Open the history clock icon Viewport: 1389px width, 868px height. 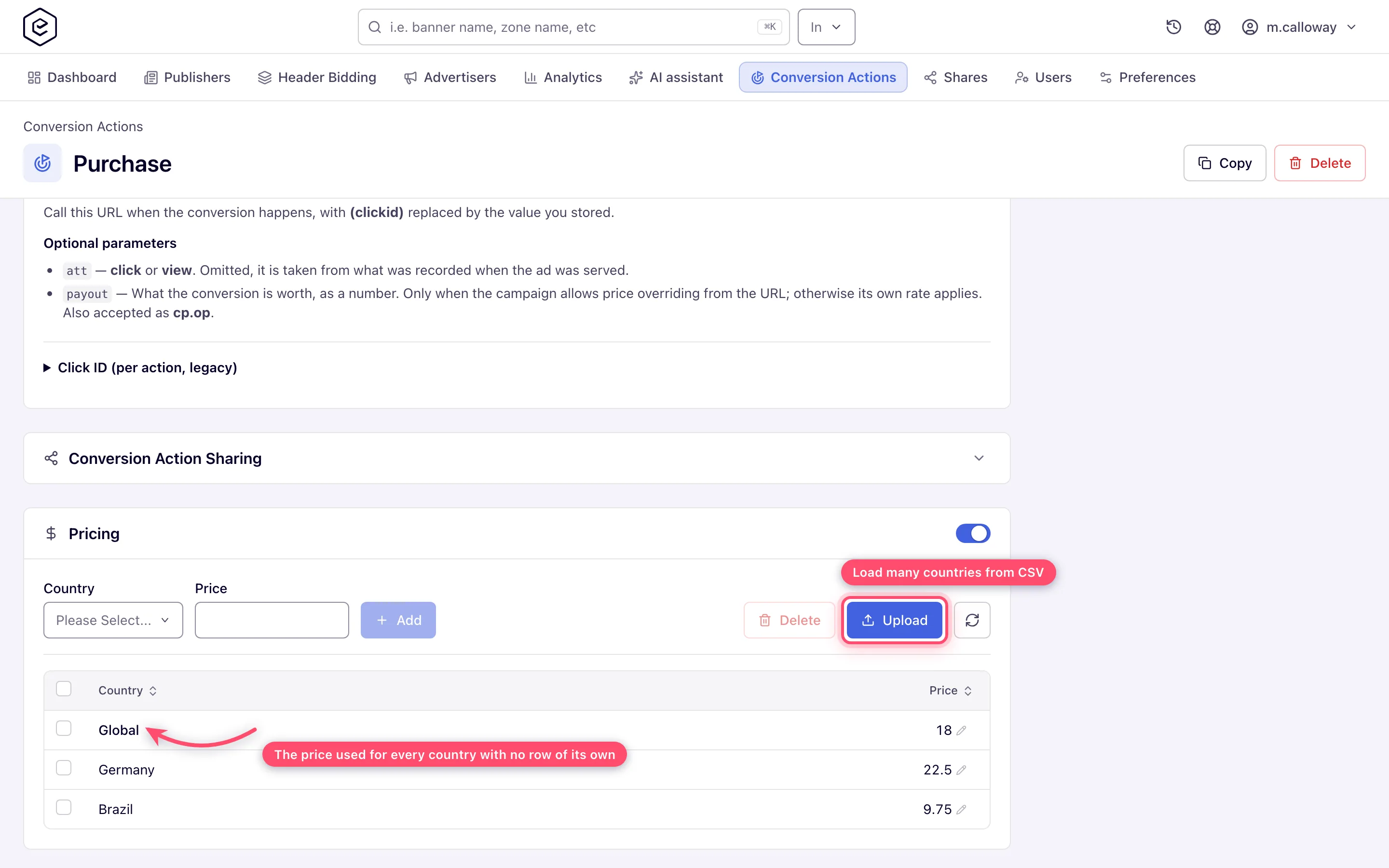1173,27
